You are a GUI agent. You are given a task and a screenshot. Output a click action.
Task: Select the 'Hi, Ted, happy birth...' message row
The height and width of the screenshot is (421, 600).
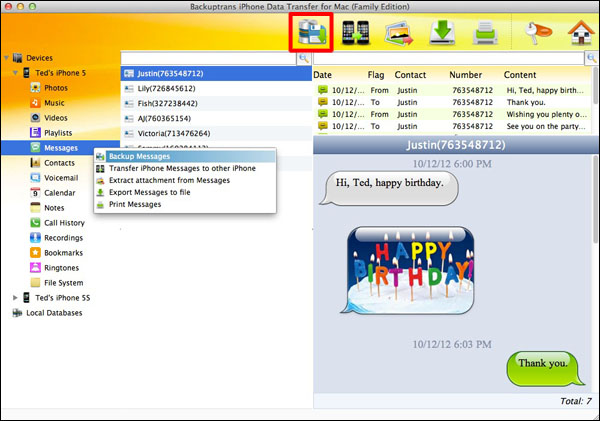453,90
